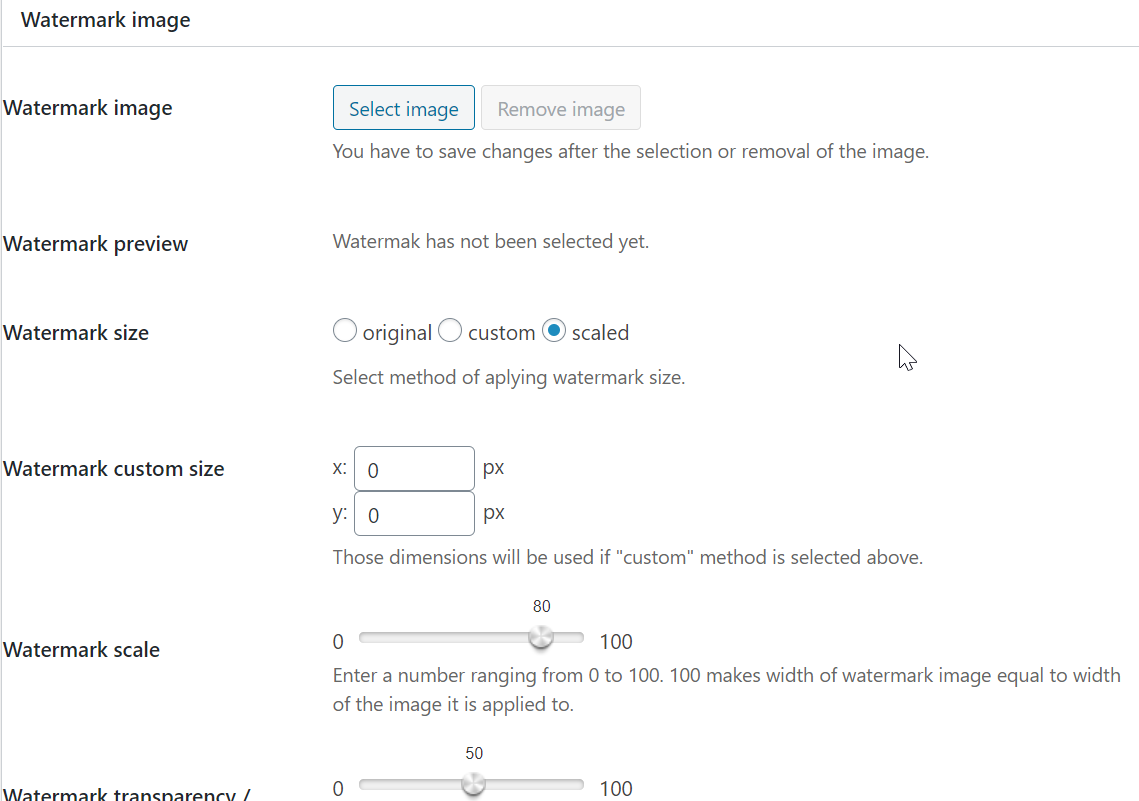
Task: Focus the x custom size field
Action: click(x=414, y=469)
